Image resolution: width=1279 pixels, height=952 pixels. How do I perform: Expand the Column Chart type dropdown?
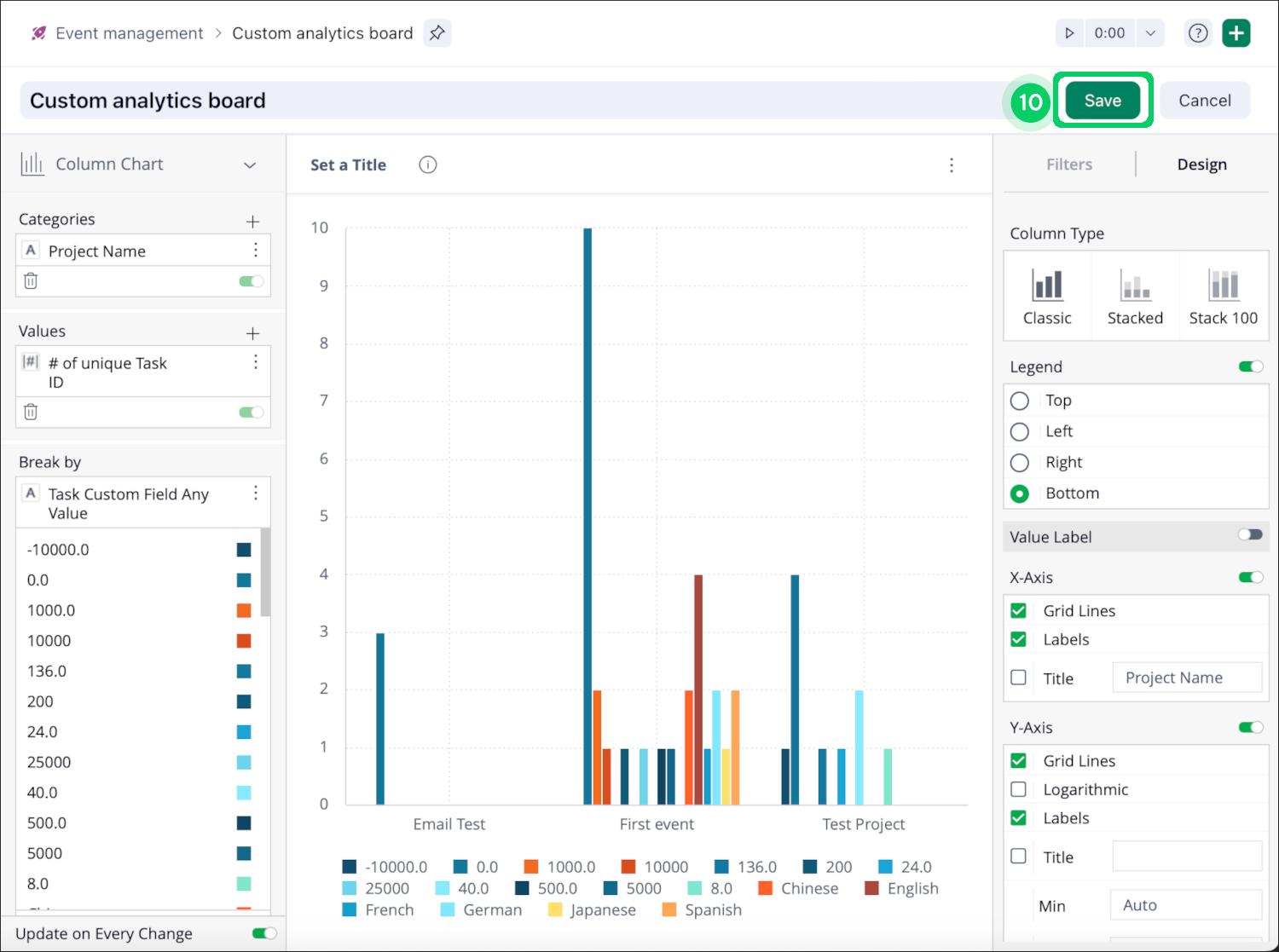tap(250, 164)
